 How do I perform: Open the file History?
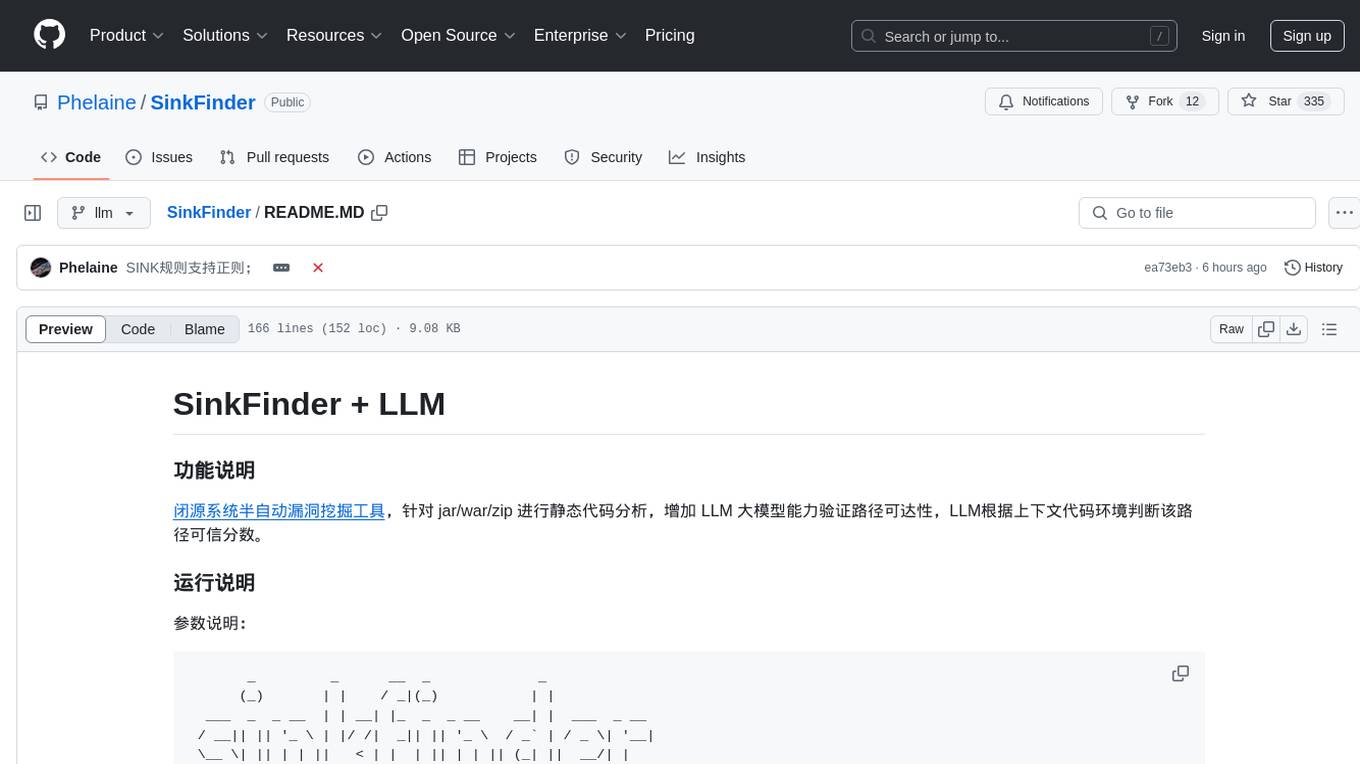pos(1313,268)
